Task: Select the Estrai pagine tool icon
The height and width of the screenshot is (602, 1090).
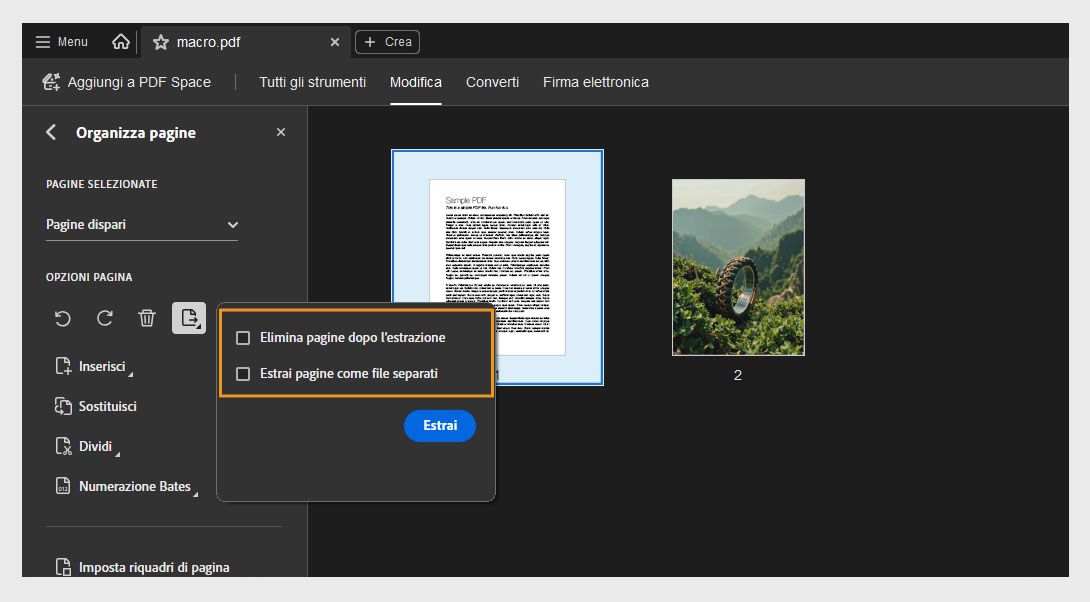Action: coord(188,317)
